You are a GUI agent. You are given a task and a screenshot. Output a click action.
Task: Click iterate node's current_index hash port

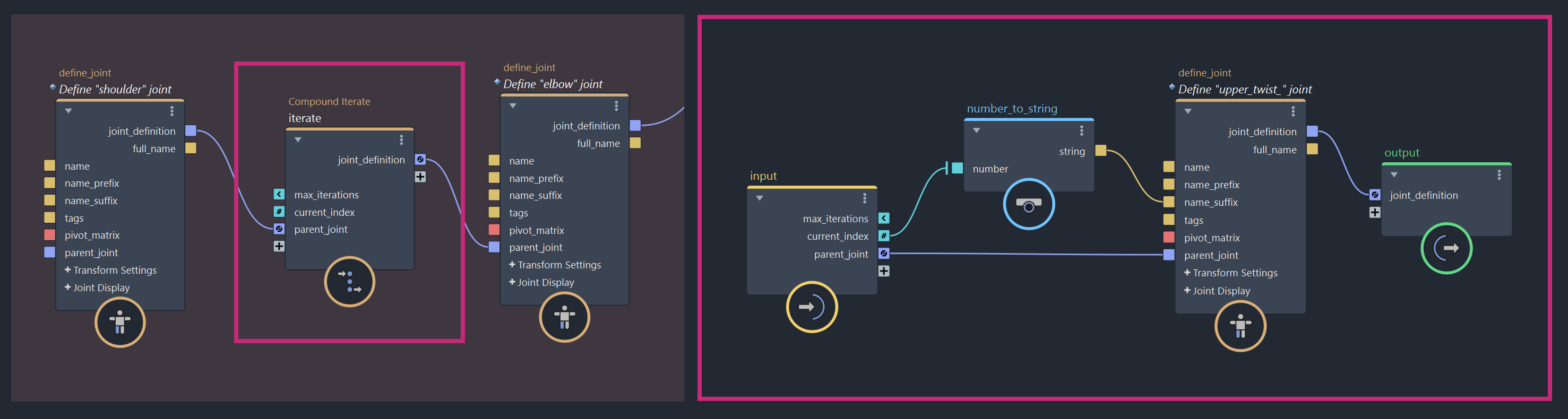[x=279, y=212]
